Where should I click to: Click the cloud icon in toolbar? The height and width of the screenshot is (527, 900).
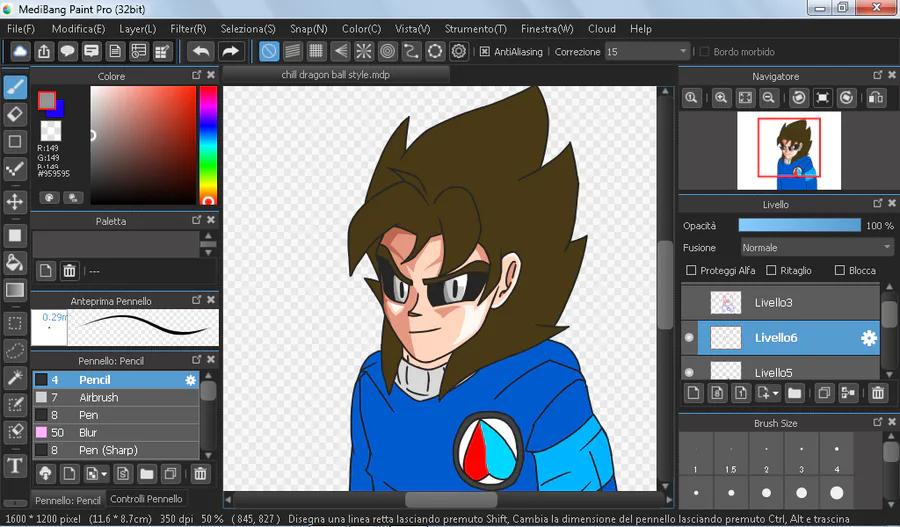[x=20, y=52]
